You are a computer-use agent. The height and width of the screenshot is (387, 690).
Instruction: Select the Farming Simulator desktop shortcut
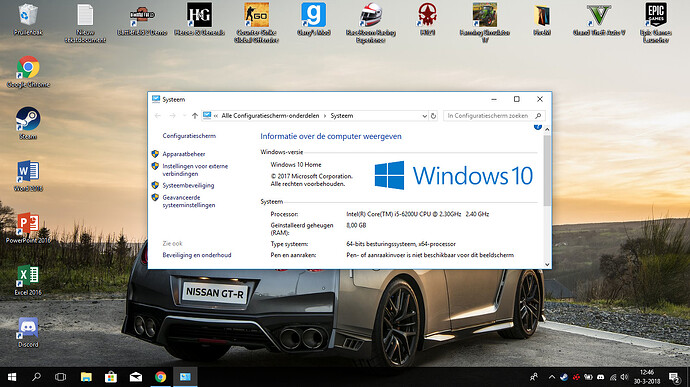[484, 23]
